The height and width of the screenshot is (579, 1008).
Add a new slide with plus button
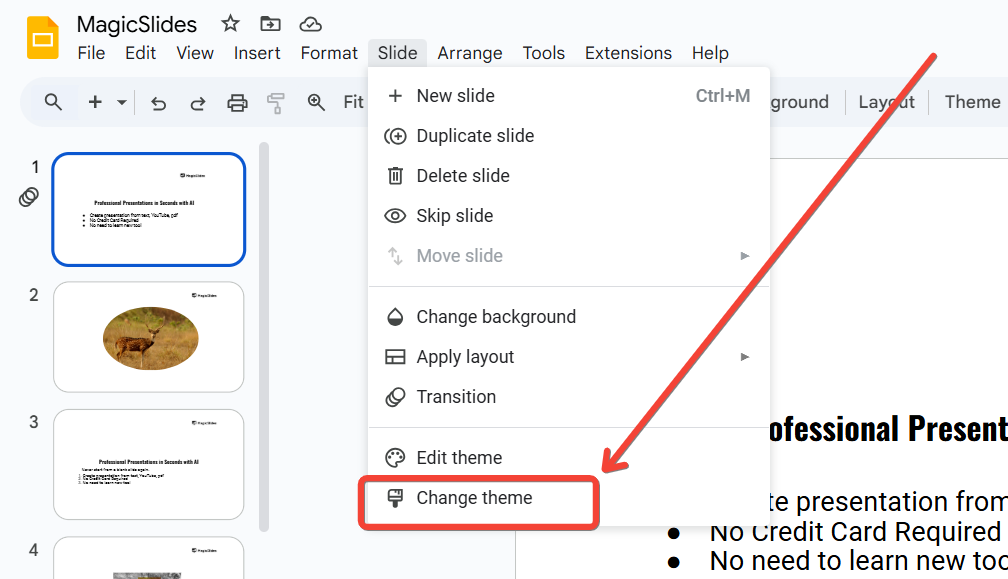coord(95,102)
